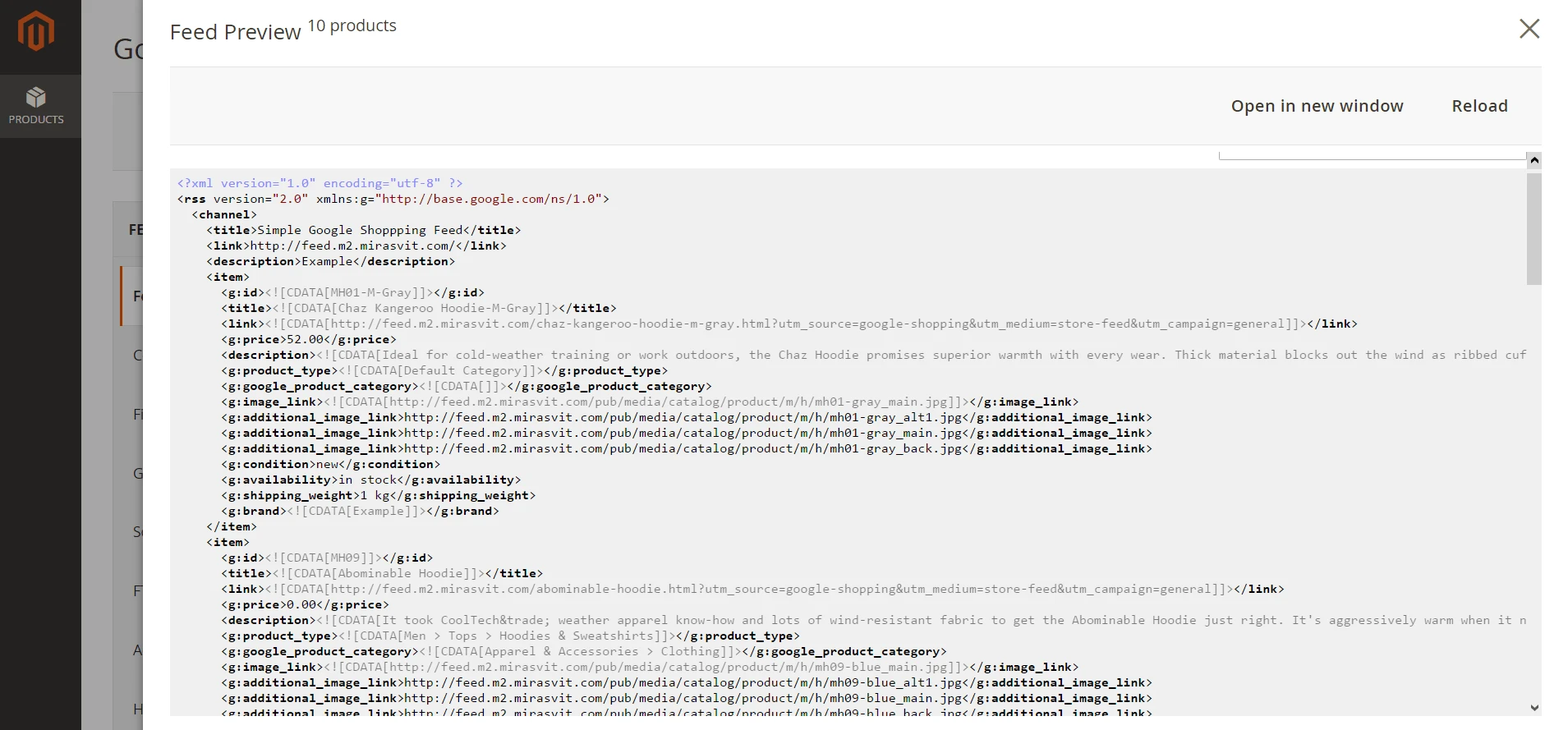Viewport: 1568px width, 730px height.
Task: Click the Magento logo icon
Action: (x=36, y=31)
